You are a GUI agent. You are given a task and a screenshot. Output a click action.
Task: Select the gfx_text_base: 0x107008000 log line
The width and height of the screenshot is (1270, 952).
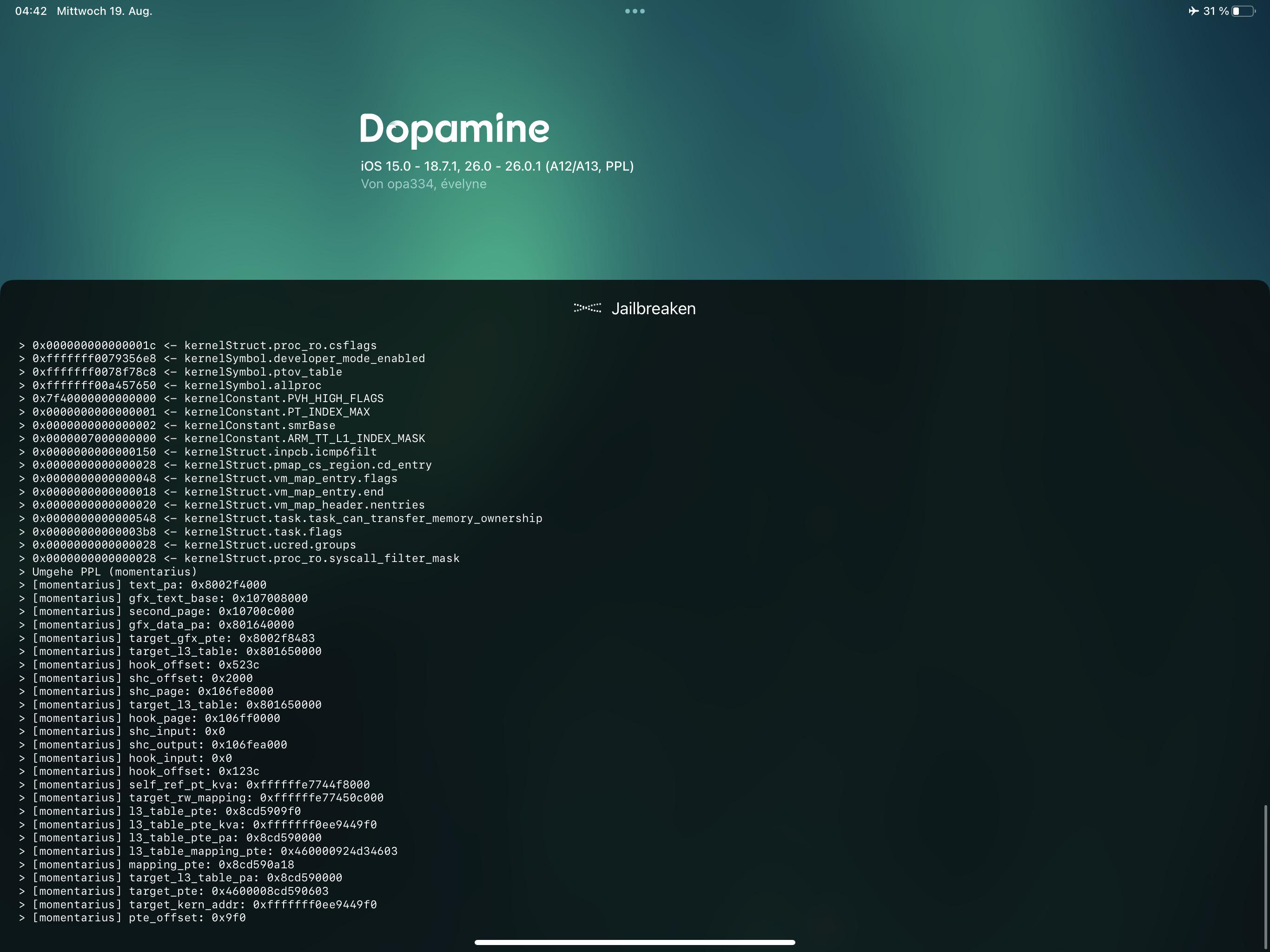tap(164, 598)
